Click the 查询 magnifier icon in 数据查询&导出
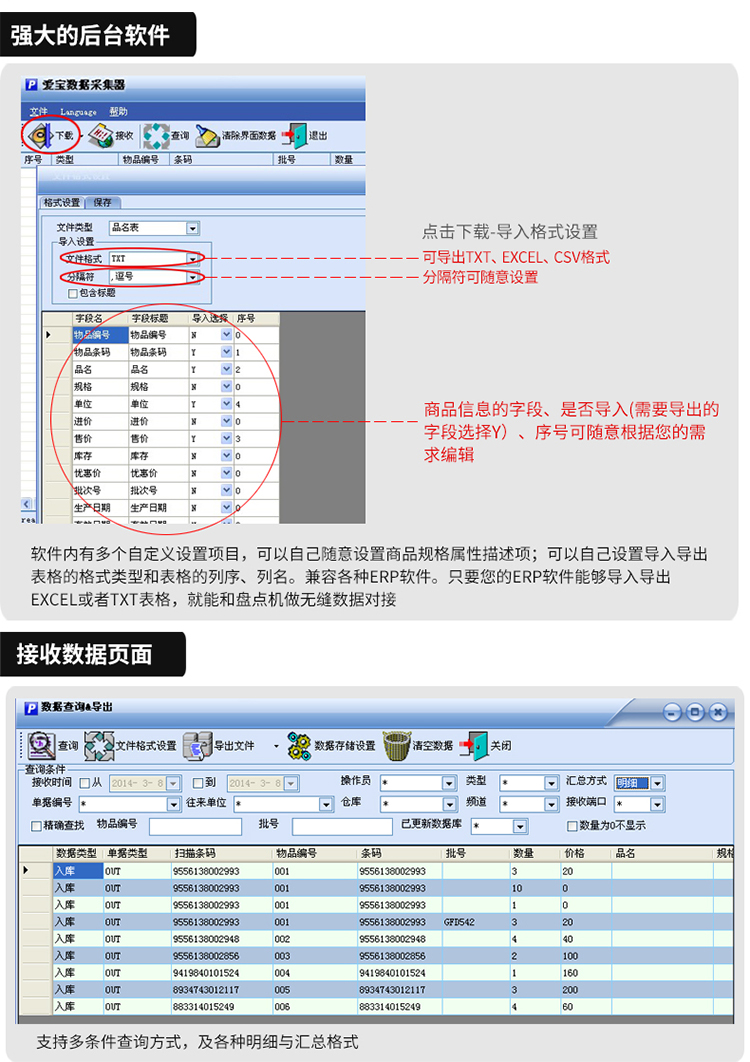The height and width of the screenshot is (1062, 750). click(x=41, y=746)
